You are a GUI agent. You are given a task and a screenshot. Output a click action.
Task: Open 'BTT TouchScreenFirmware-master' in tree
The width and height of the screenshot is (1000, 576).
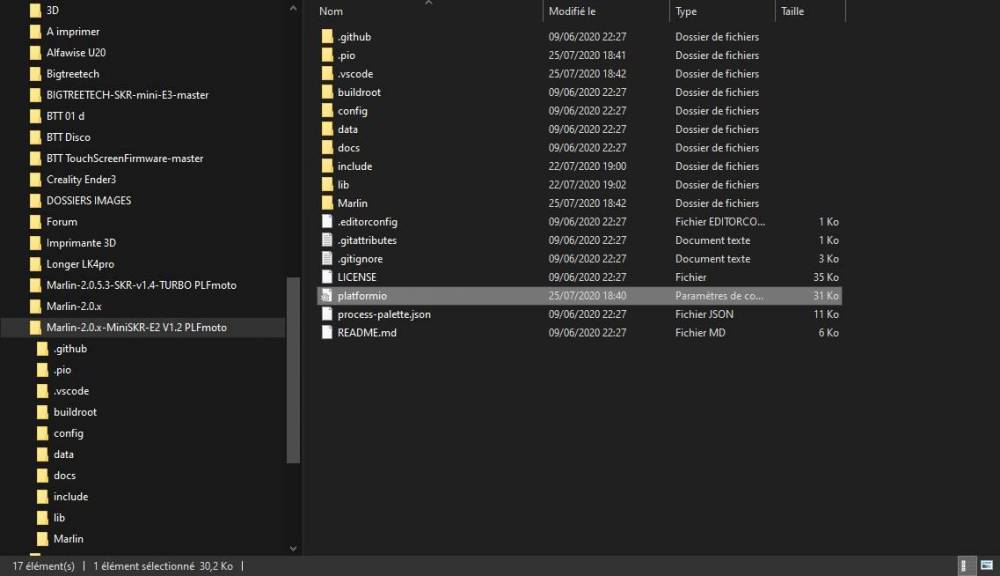click(x=125, y=158)
